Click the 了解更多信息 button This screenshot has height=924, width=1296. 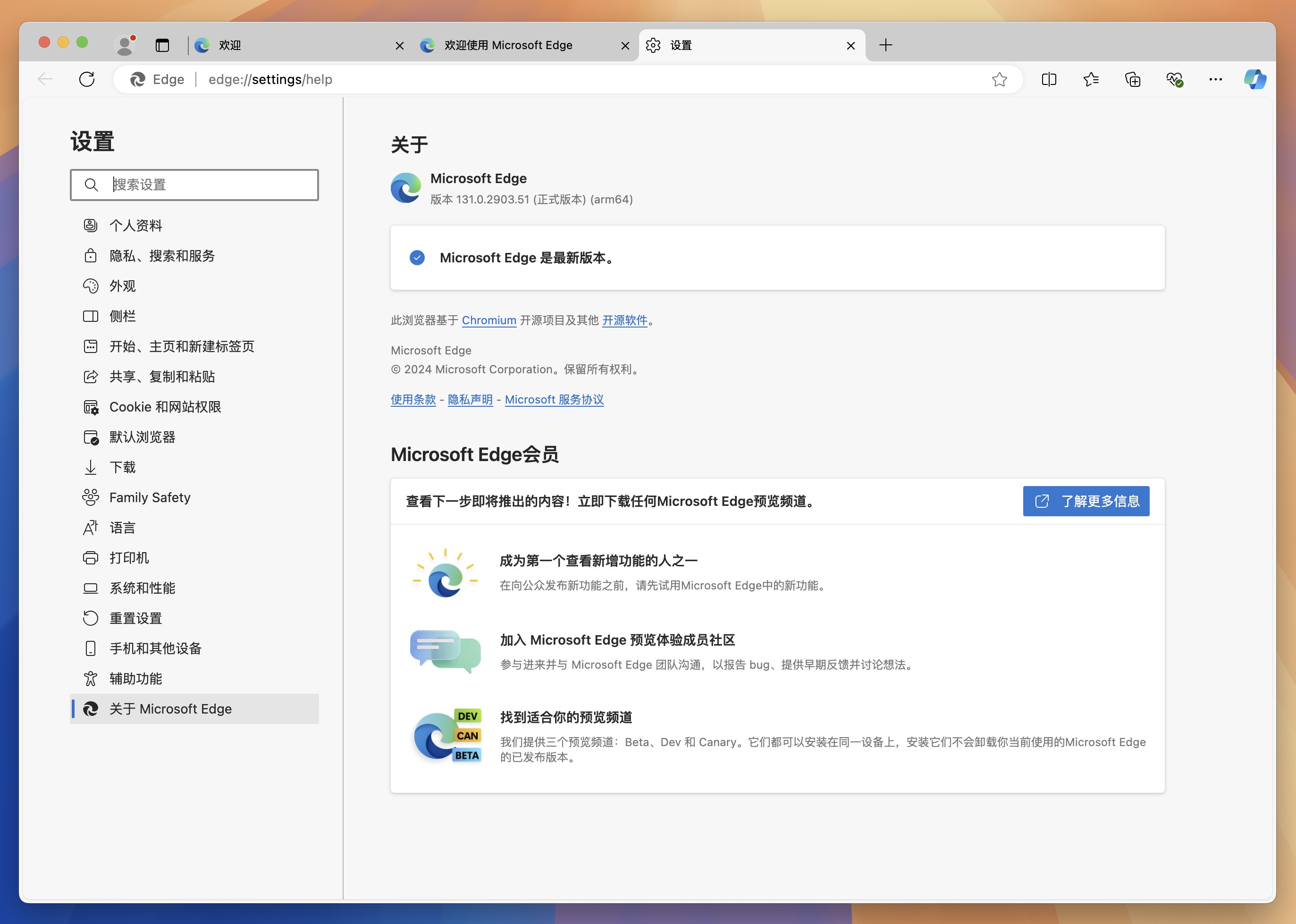pos(1086,501)
